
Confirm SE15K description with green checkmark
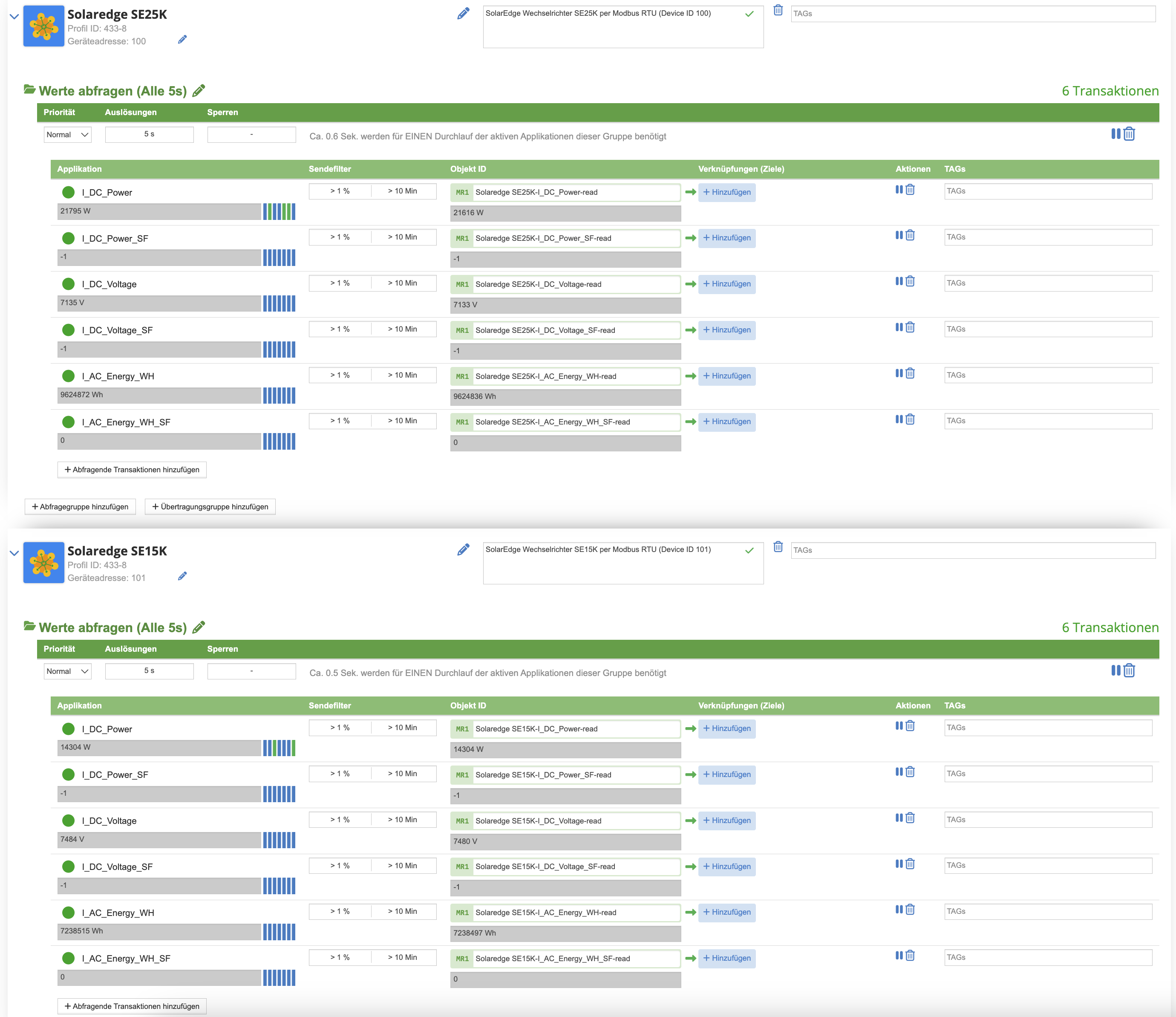click(749, 550)
